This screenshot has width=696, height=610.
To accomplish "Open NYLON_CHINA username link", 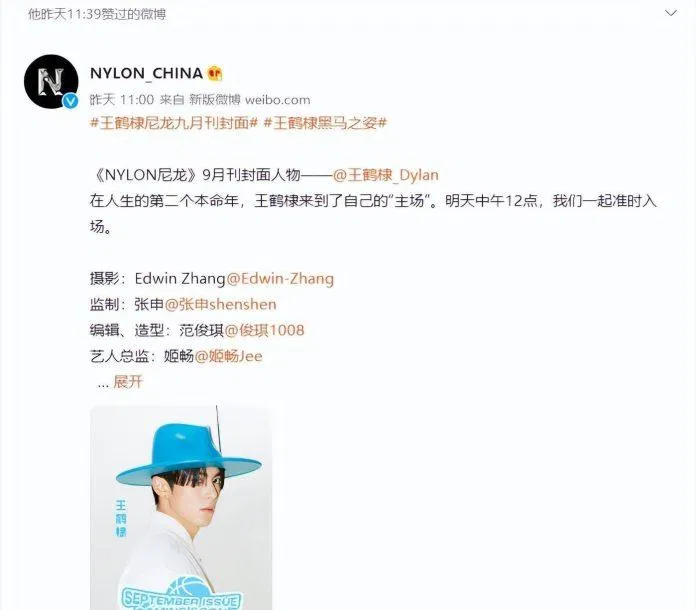I will [x=146, y=73].
